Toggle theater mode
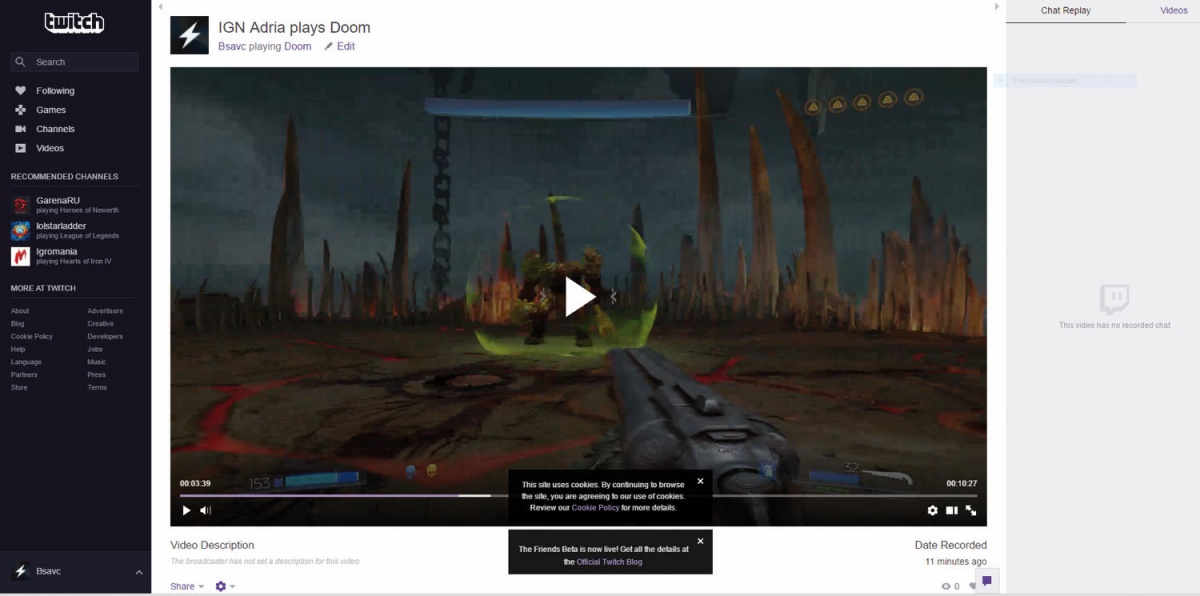 pos(952,510)
